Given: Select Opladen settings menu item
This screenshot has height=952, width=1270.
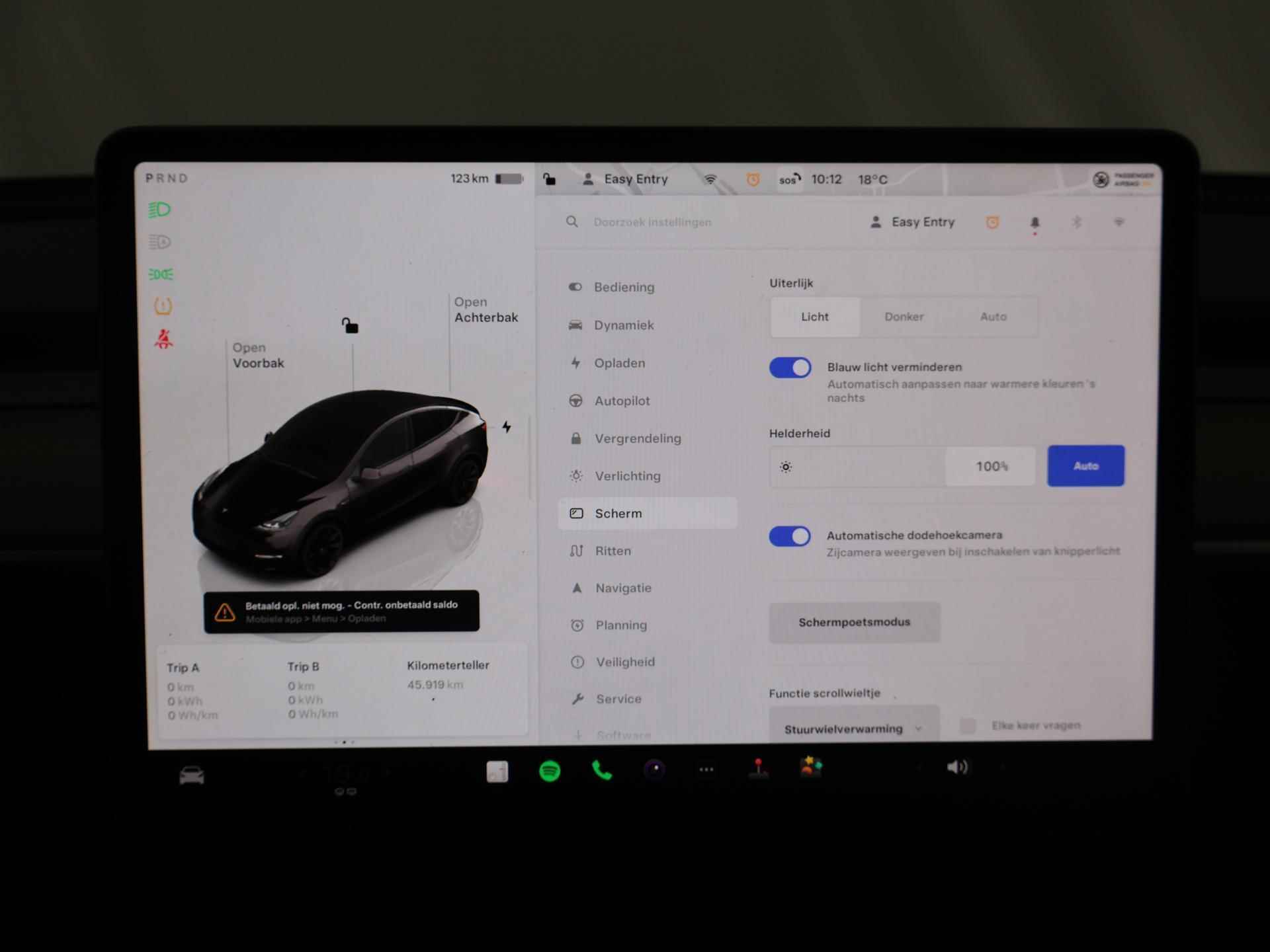Looking at the screenshot, I should 620,362.
